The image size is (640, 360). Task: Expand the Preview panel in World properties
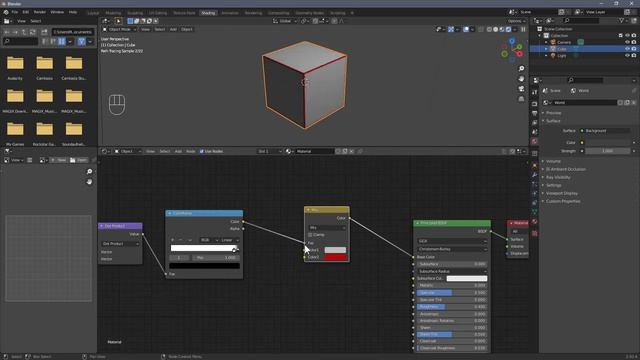pyautogui.click(x=553, y=113)
